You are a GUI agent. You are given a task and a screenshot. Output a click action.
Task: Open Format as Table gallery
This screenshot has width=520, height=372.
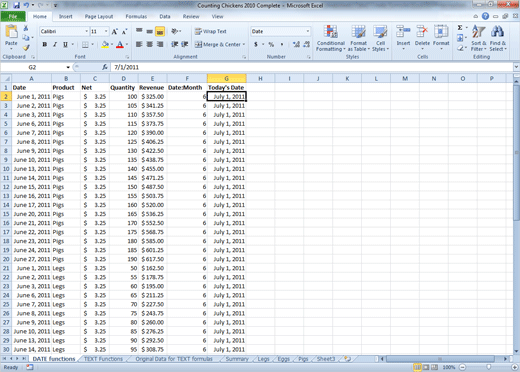(359, 38)
